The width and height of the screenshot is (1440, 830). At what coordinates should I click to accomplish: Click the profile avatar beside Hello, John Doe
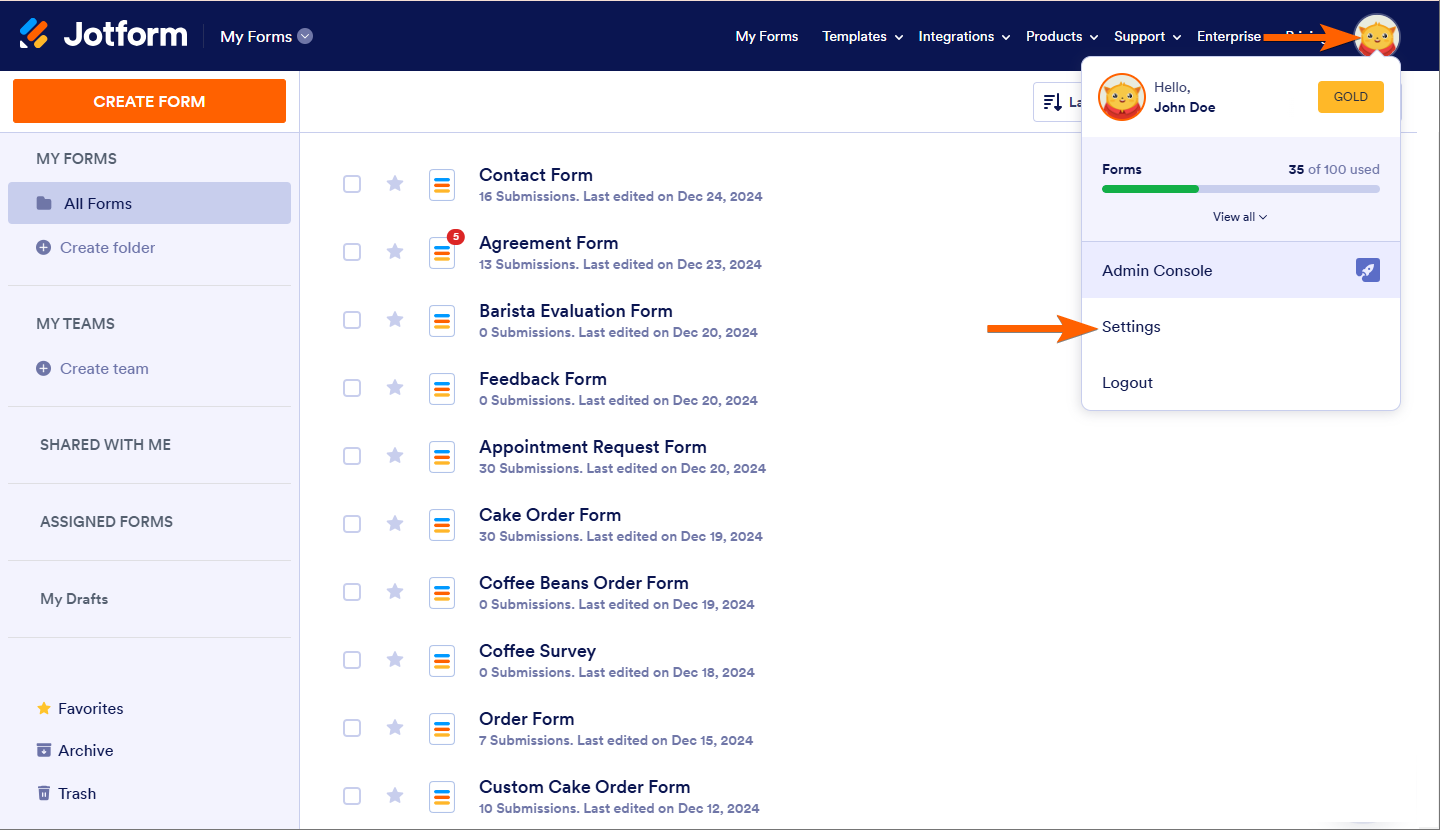pos(1122,97)
